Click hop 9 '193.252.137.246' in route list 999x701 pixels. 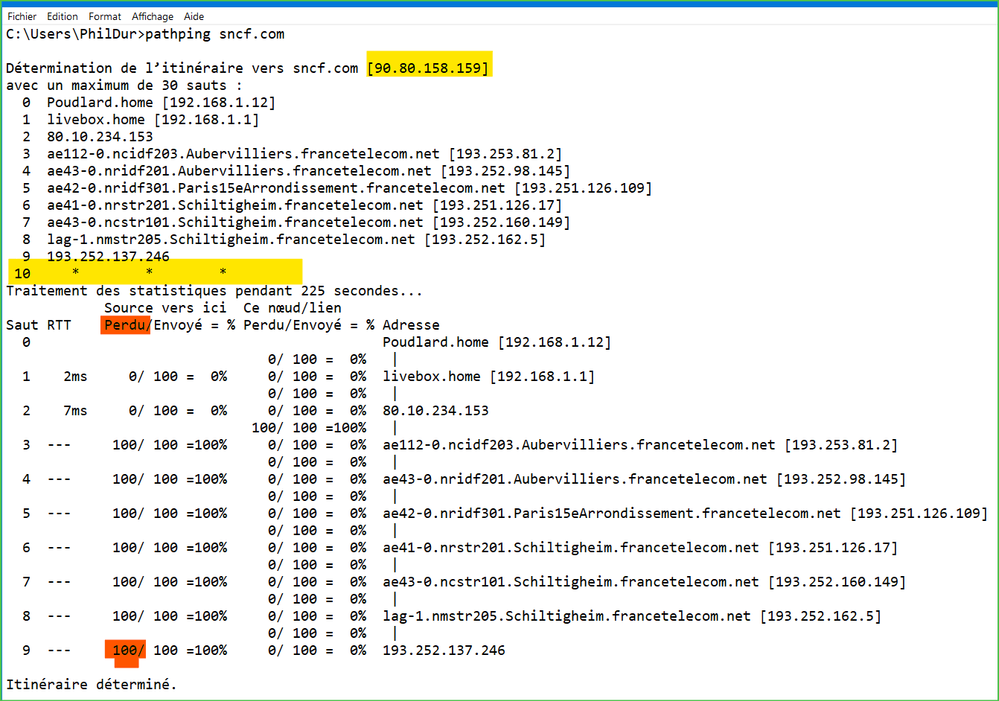tap(108, 256)
